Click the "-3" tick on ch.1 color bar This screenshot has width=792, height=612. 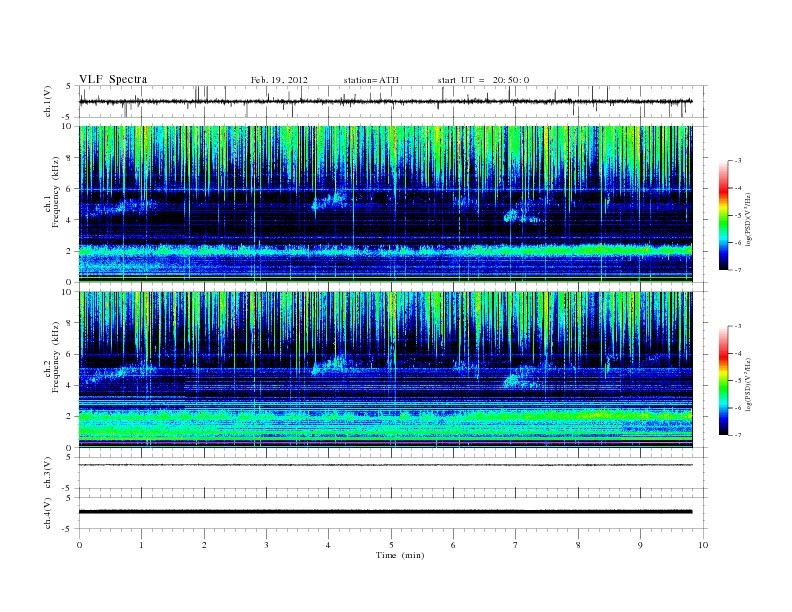coord(737,161)
